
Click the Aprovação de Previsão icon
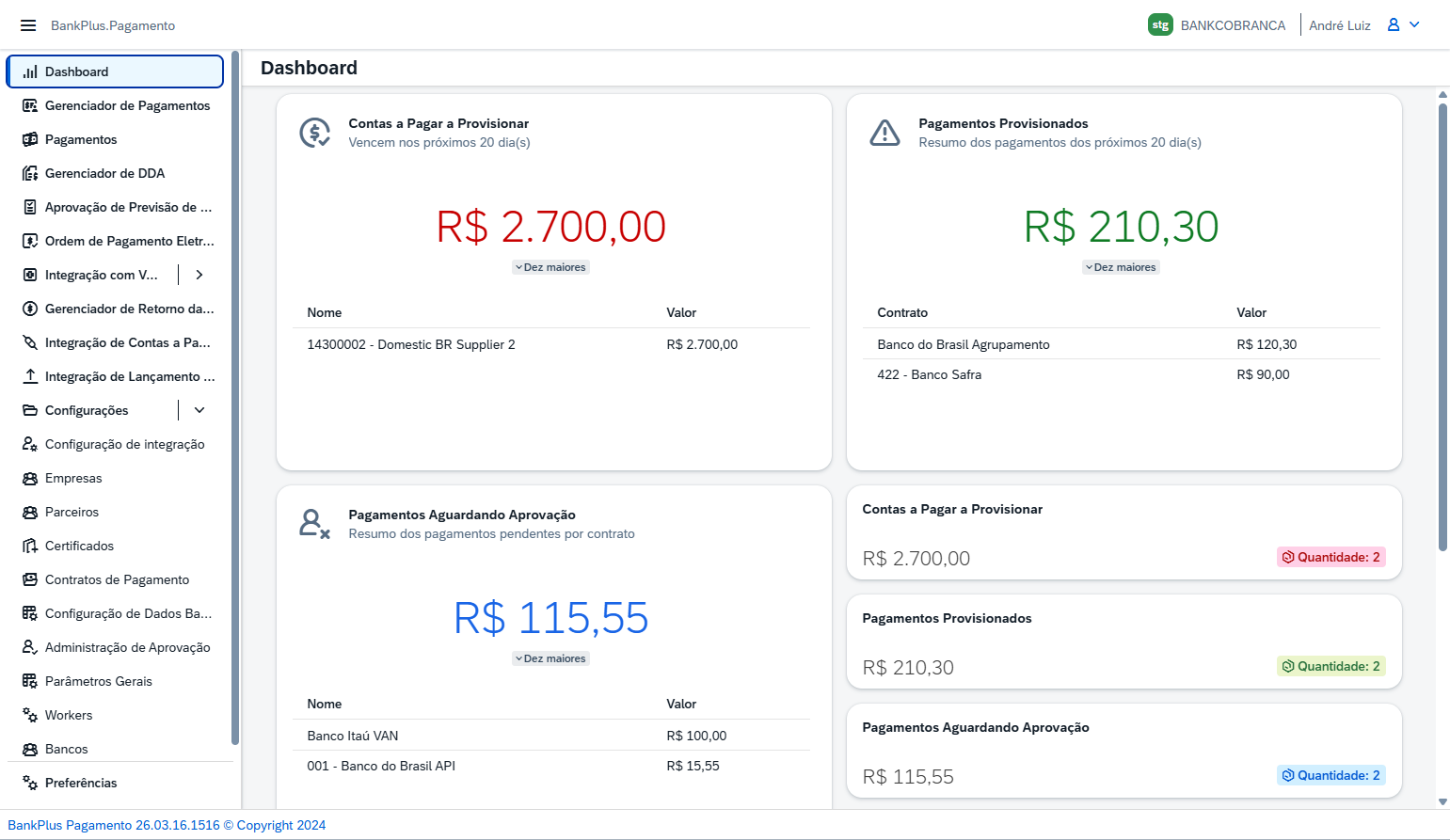pyautogui.click(x=30, y=207)
